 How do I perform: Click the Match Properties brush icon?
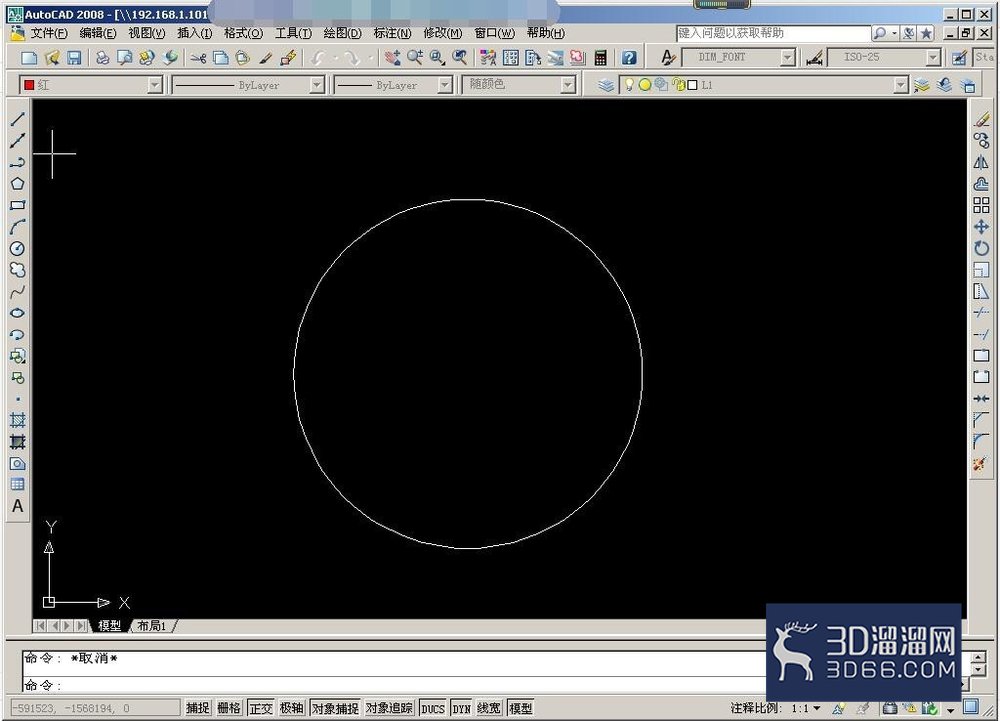tap(265, 58)
